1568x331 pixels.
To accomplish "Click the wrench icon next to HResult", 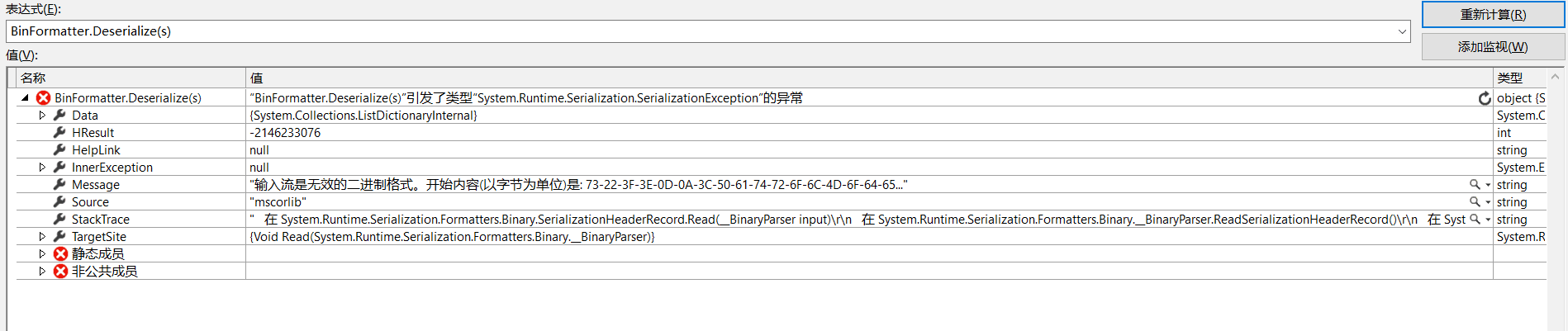I will pos(59,133).
